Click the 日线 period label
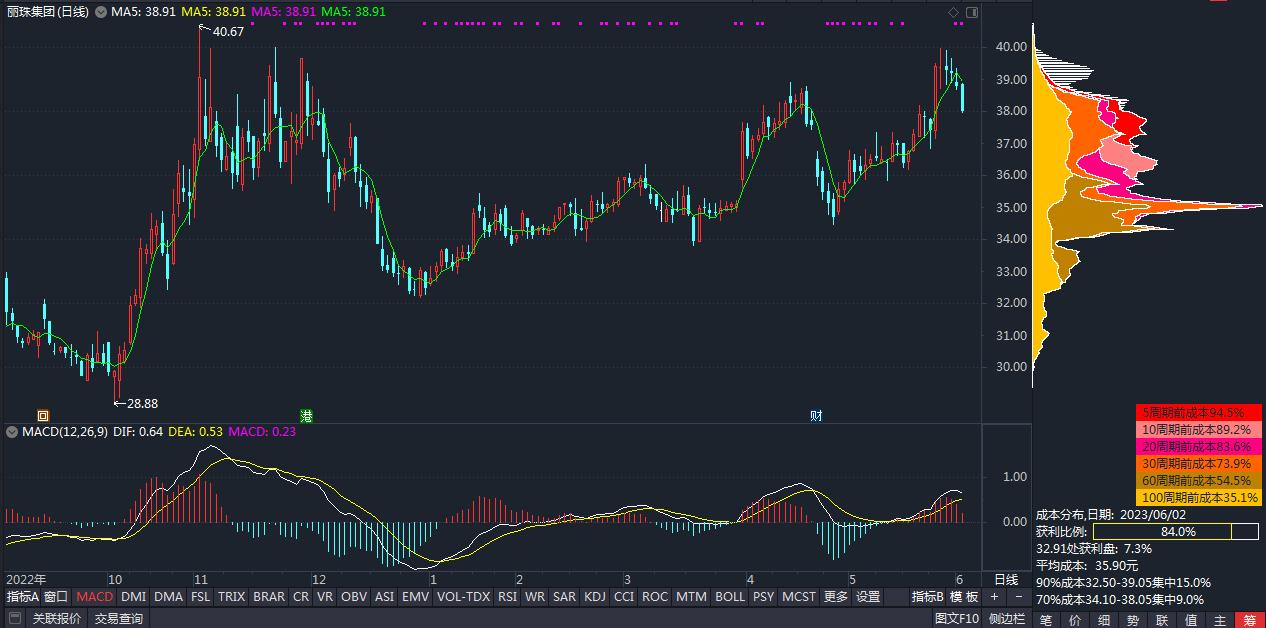This screenshot has width=1266, height=628. click(x=1006, y=579)
